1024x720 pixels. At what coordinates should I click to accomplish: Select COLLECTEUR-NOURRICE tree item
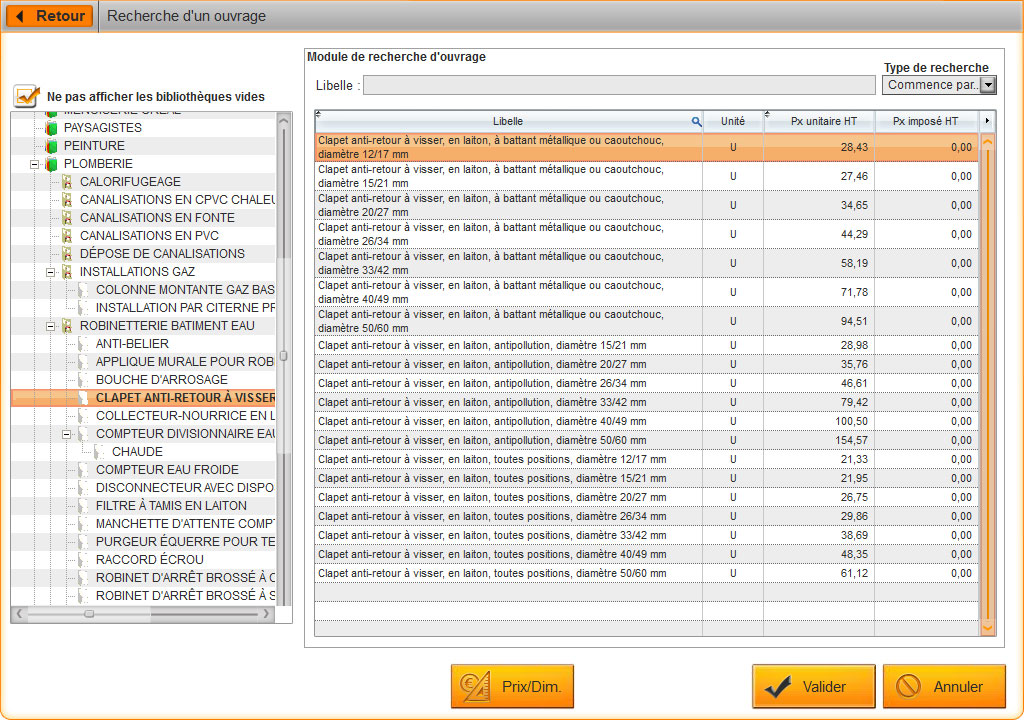pyautogui.click(x=185, y=416)
